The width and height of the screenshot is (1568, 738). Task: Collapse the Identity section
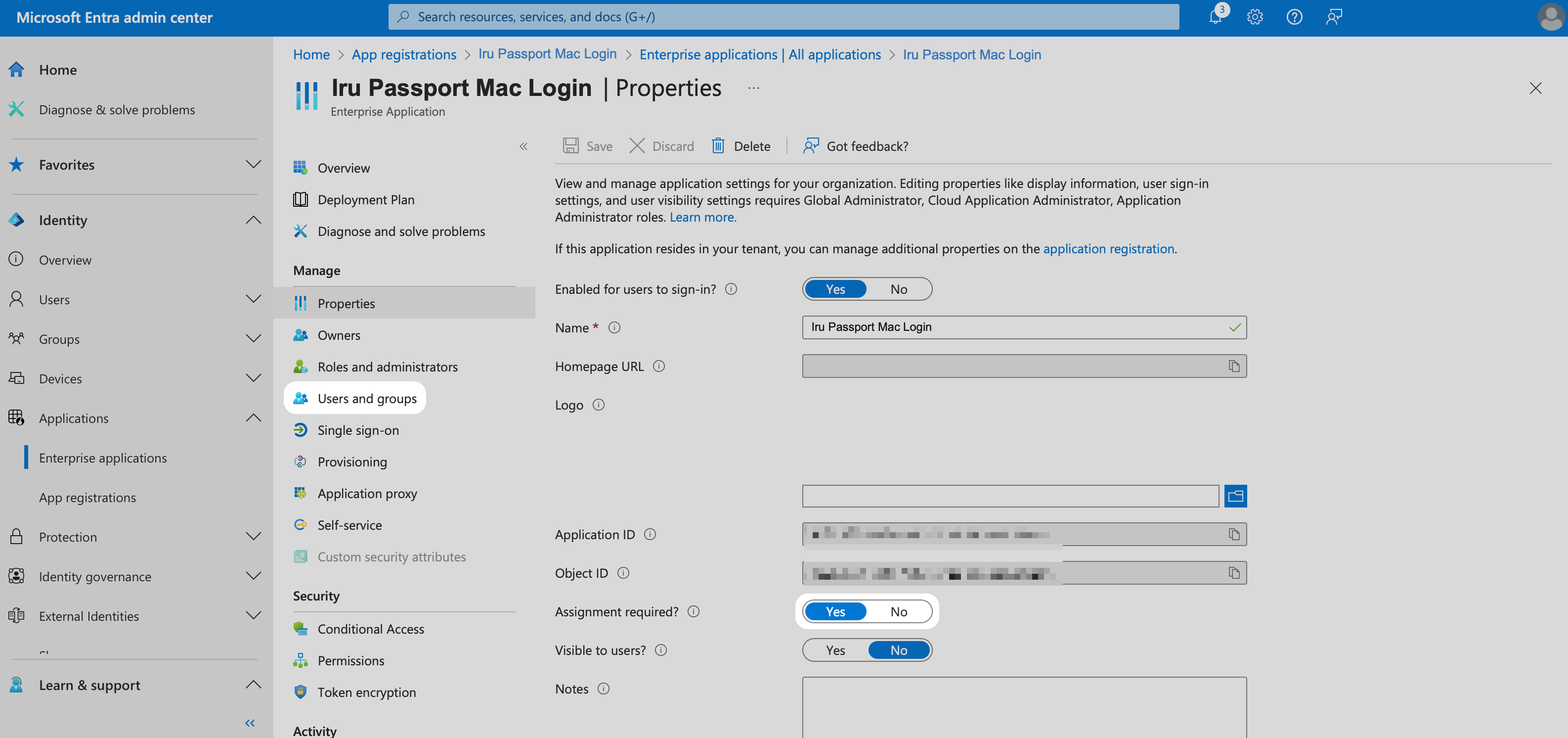click(253, 220)
